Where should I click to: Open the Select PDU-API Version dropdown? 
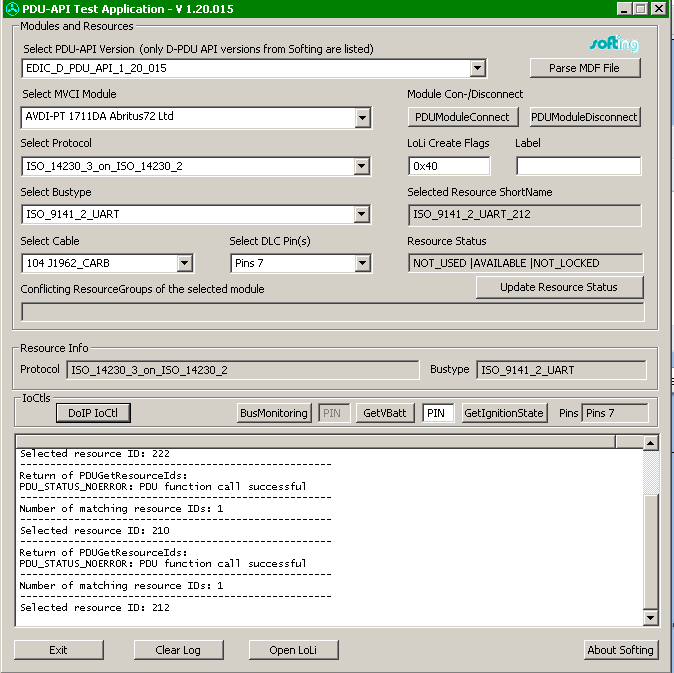coord(477,69)
